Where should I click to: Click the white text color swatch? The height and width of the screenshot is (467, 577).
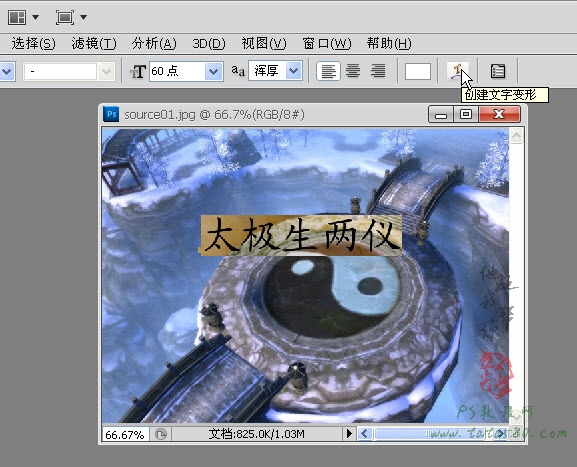tap(418, 71)
